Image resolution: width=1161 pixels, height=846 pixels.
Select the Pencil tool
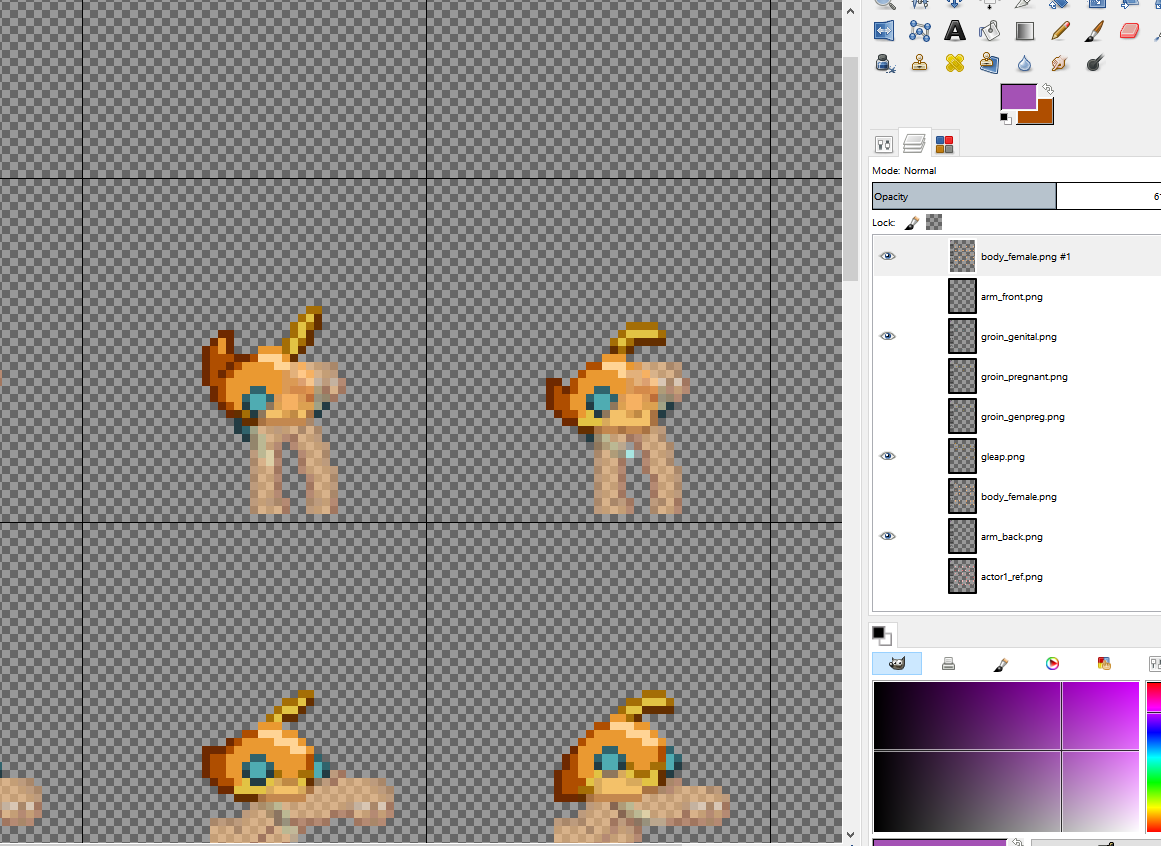coord(1060,30)
